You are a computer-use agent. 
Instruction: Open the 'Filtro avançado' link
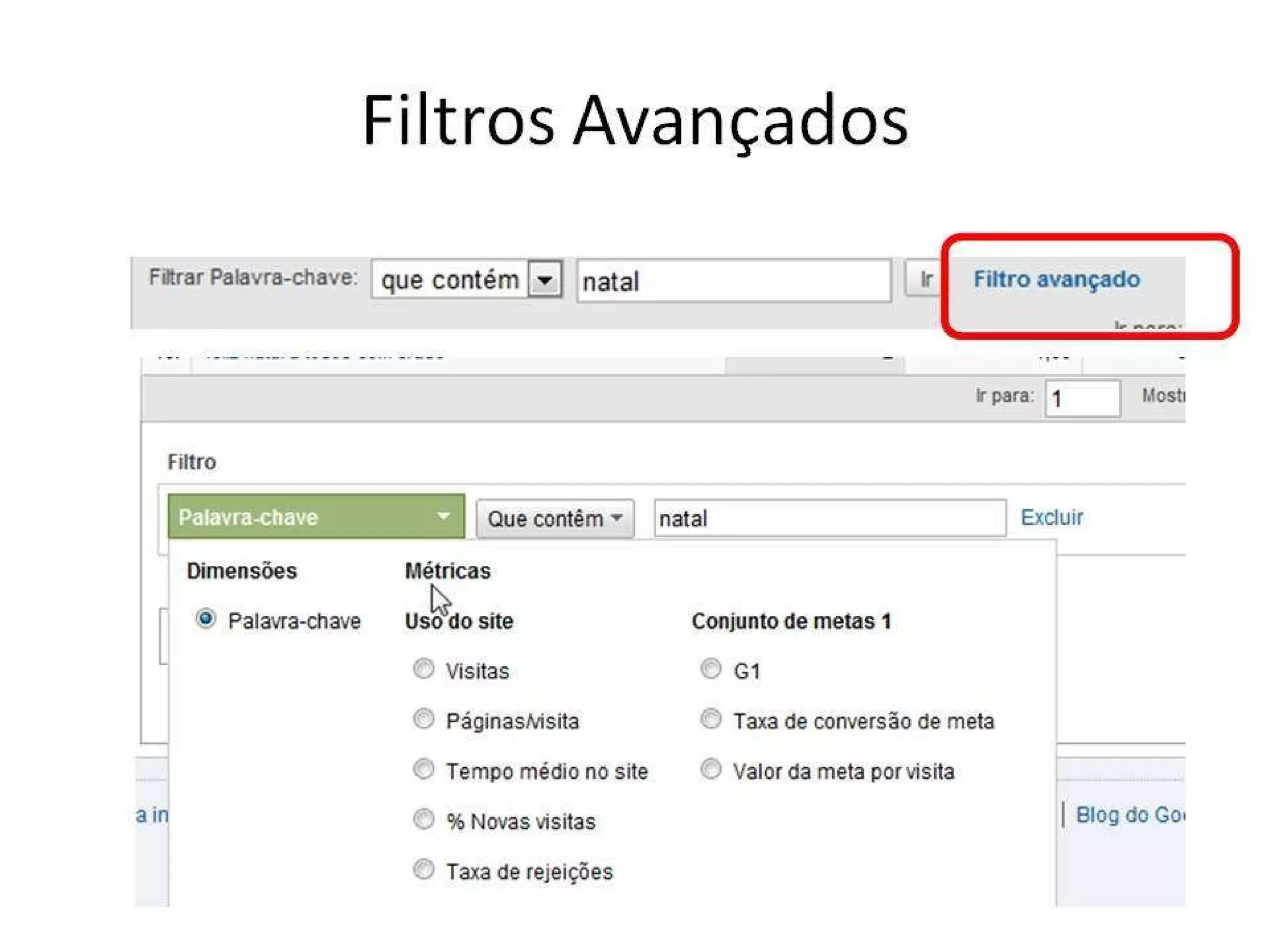pyautogui.click(x=1056, y=279)
